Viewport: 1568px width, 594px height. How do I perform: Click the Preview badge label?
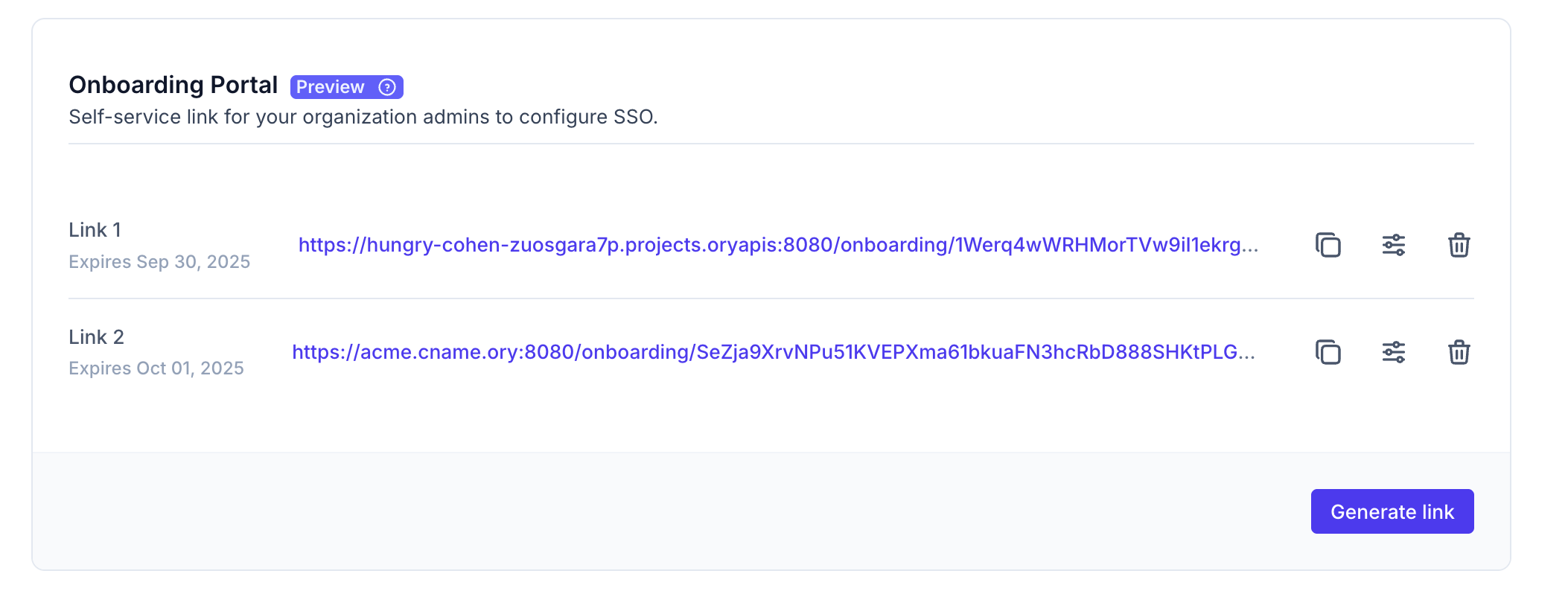pyautogui.click(x=331, y=87)
